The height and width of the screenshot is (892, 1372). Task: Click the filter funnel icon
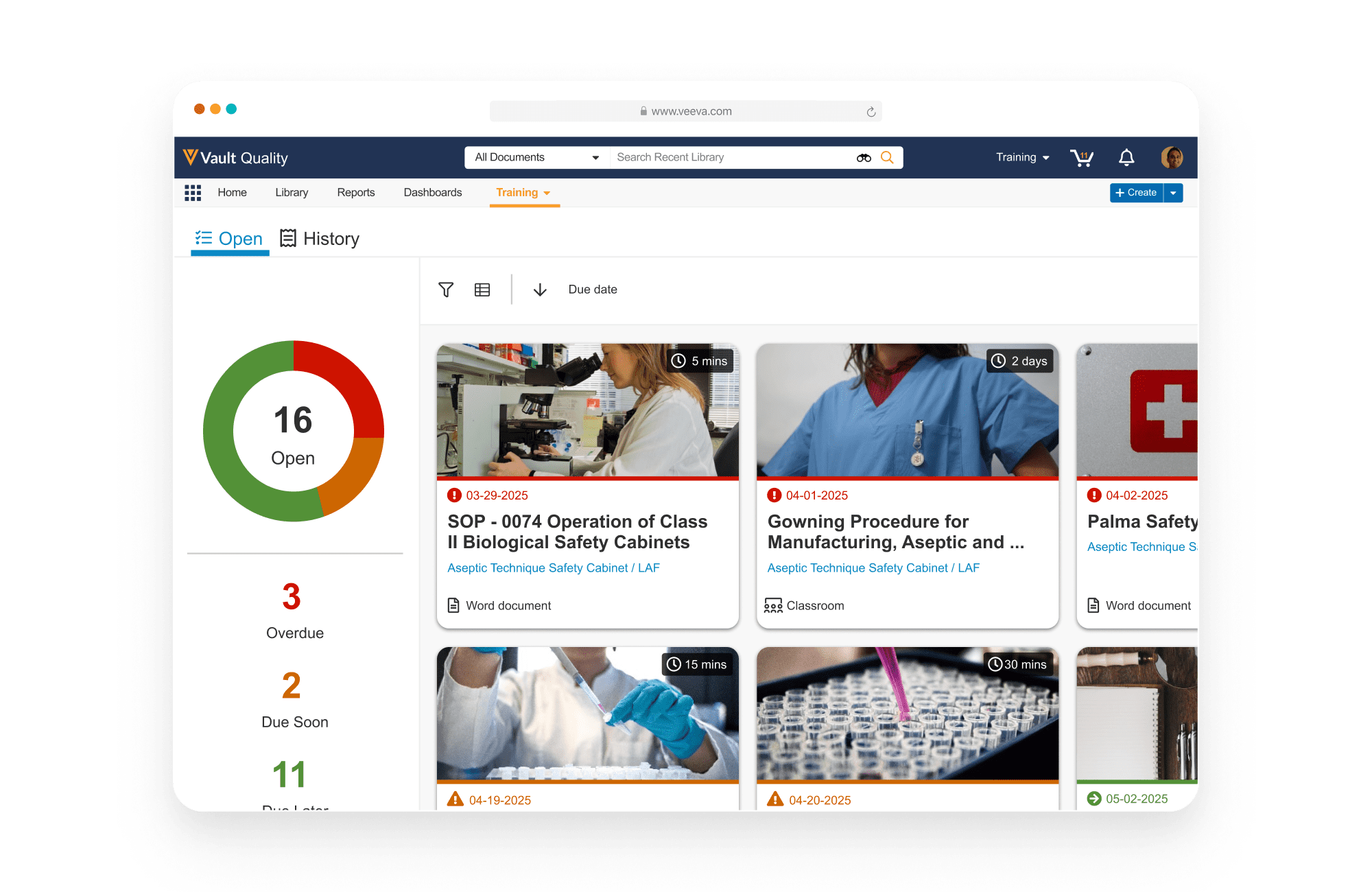coord(446,290)
